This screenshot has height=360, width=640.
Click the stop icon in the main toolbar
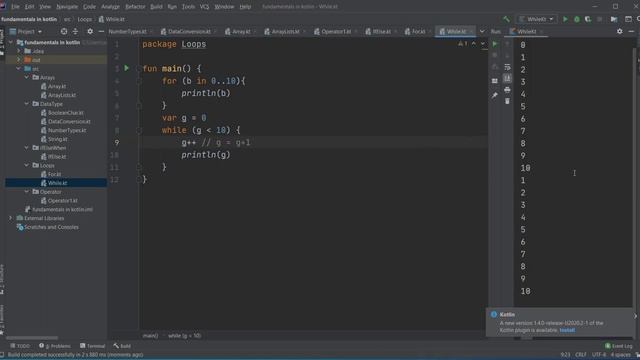coord(600,19)
